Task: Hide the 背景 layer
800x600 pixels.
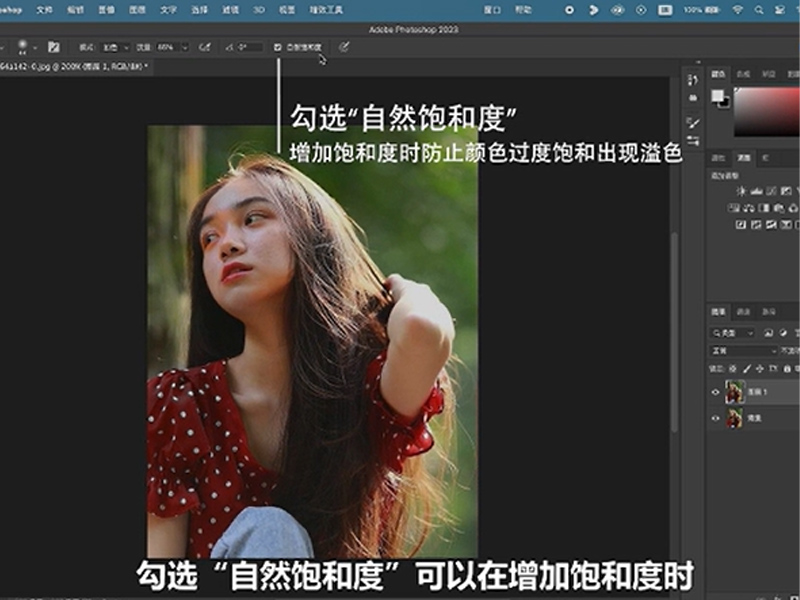Action: coord(715,419)
